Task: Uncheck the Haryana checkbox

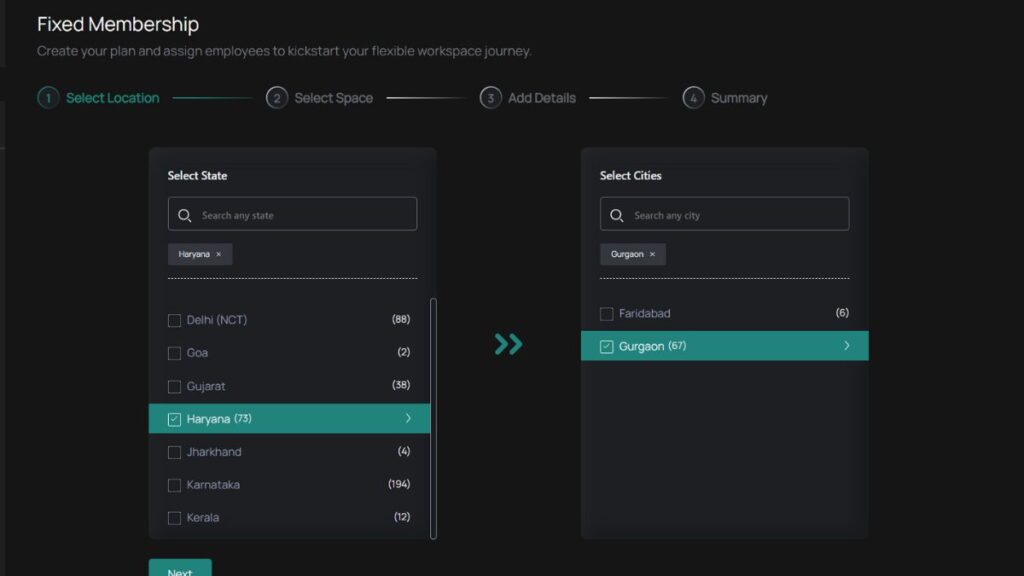Action: click(x=174, y=419)
